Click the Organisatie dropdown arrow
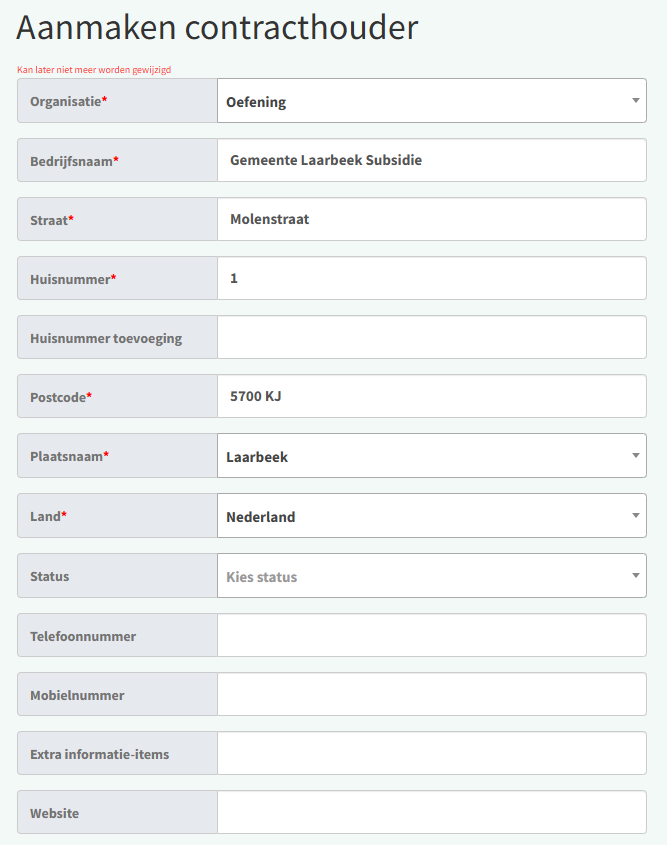 pos(636,101)
